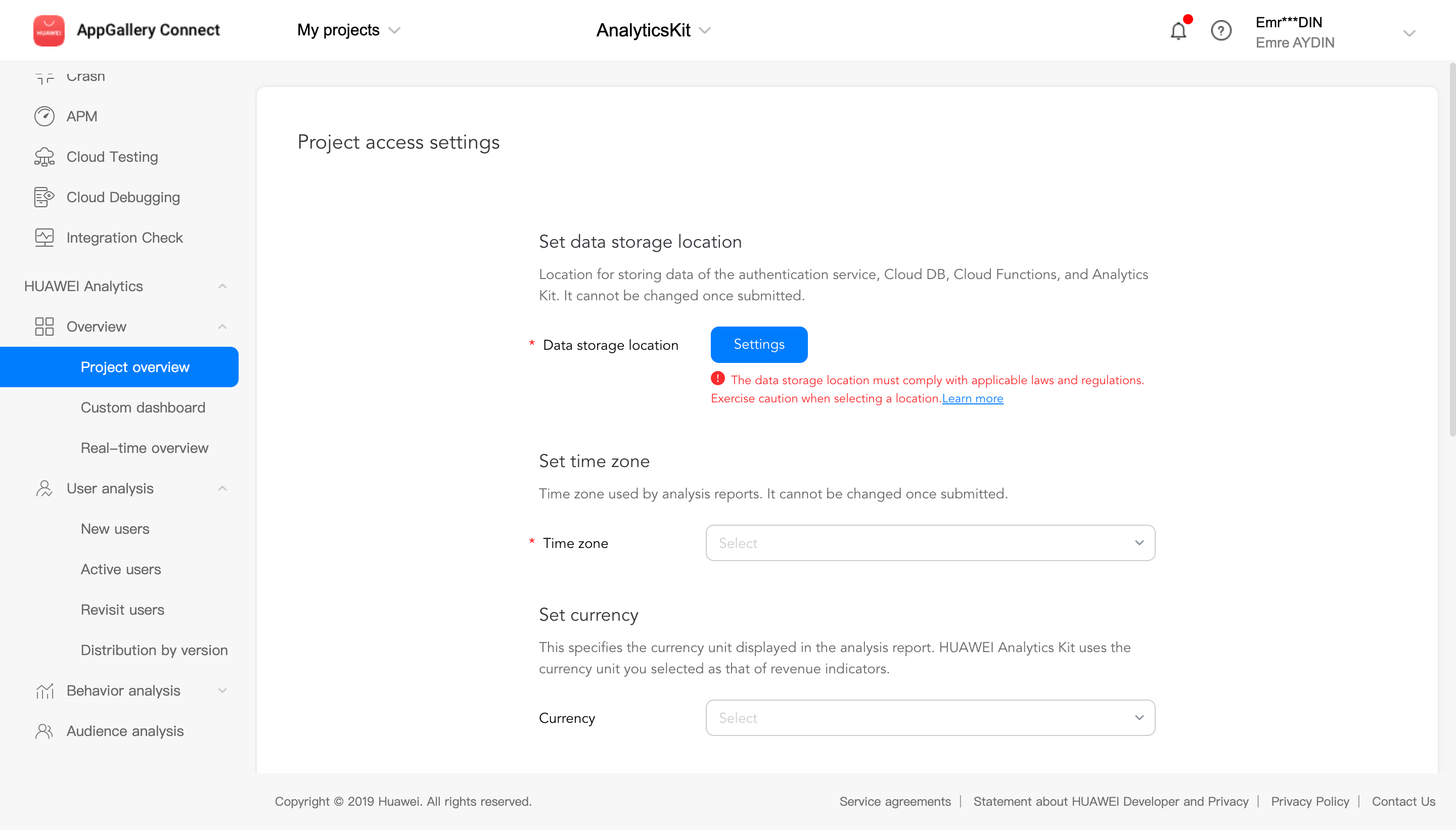Open the Time zone select dropdown
Image resolution: width=1456 pixels, height=830 pixels.
tap(930, 543)
